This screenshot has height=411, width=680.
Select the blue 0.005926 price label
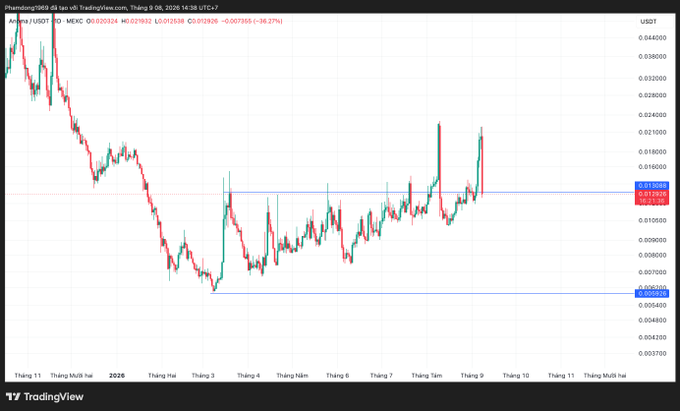tap(652, 294)
